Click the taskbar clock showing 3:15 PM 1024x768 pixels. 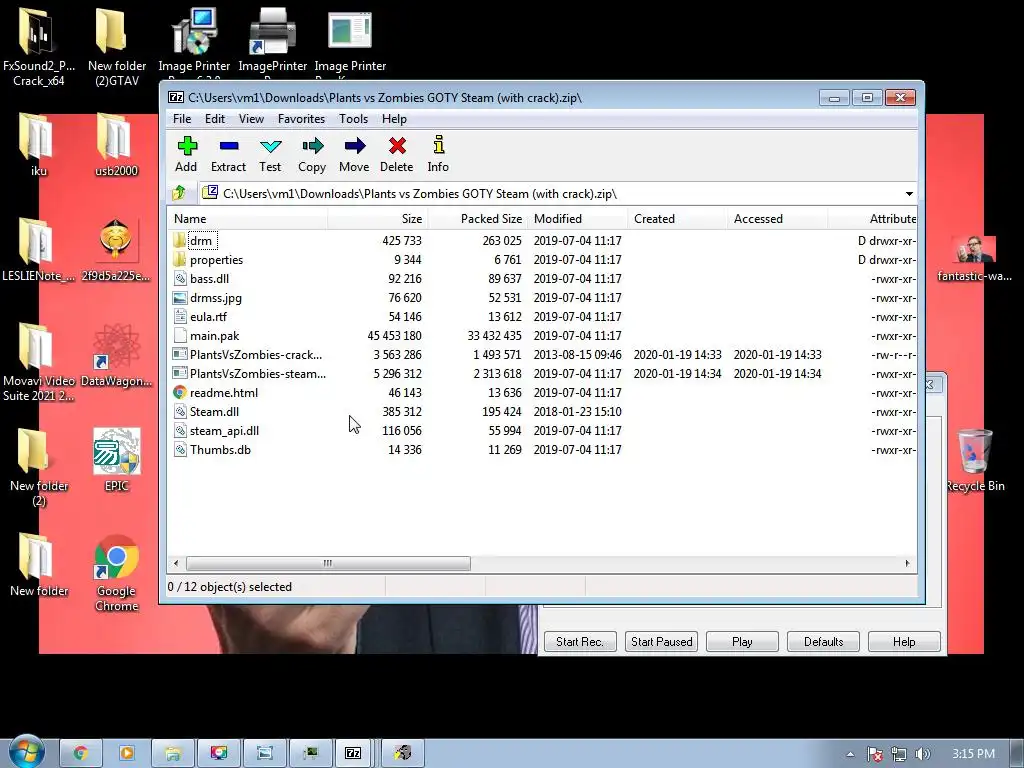point(973,754)
